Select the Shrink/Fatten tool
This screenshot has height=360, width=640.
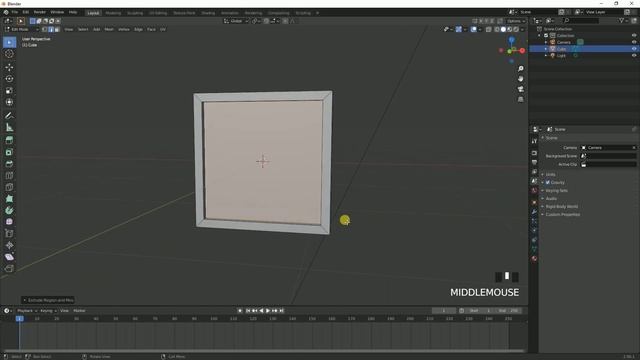tap(9, 245)
